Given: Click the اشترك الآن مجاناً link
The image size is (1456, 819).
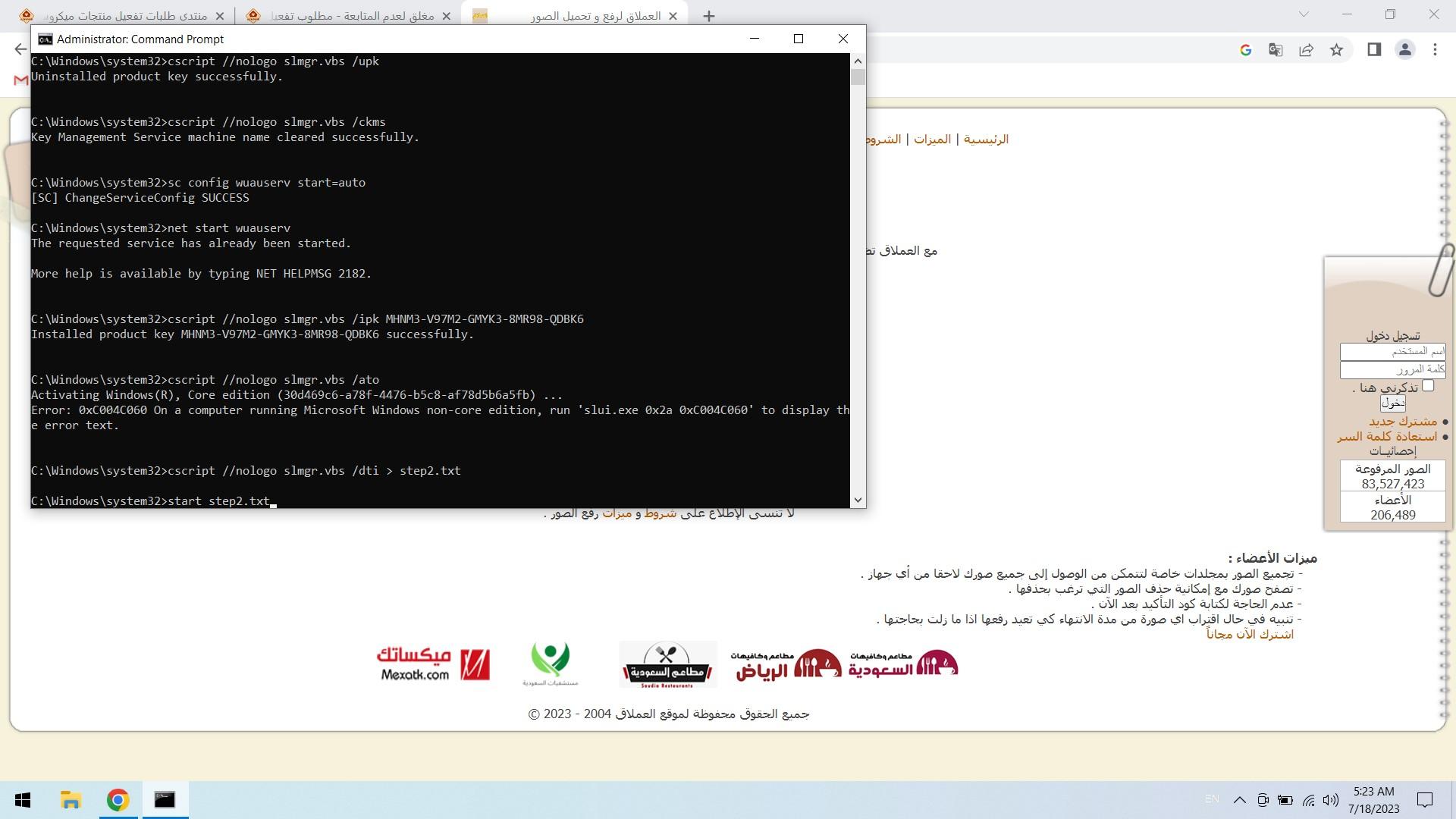Looking at the screenshot, I should tap(1250, 634).
